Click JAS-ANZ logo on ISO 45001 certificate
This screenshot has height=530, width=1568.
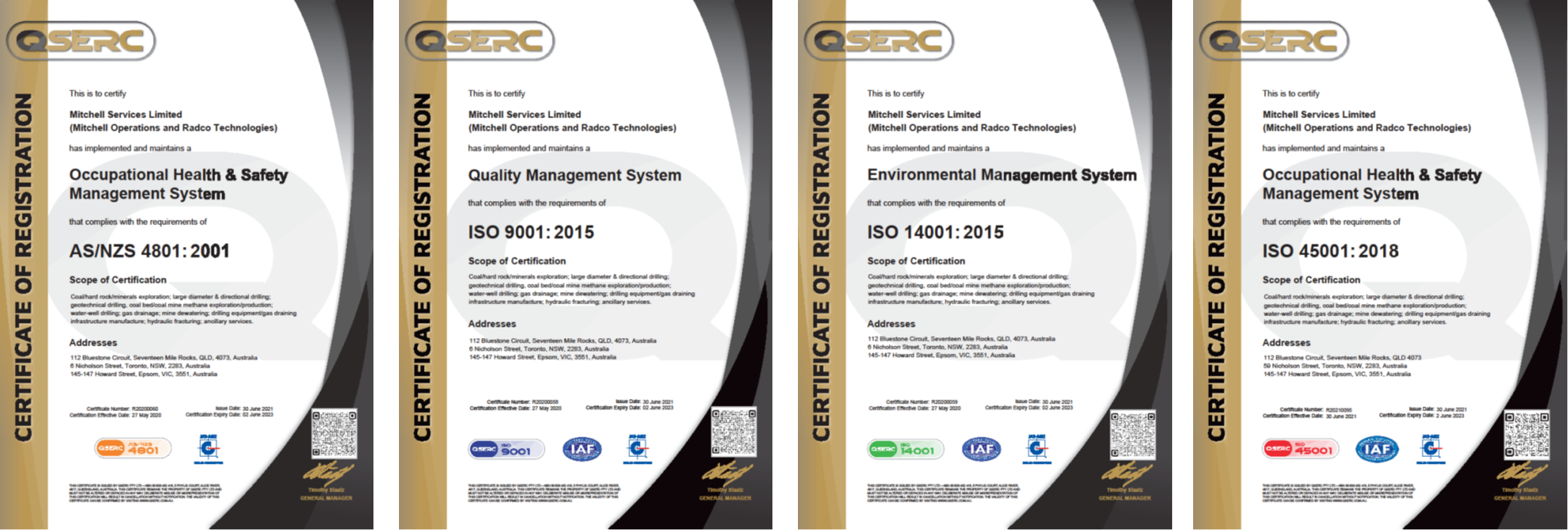[1430, 449]
